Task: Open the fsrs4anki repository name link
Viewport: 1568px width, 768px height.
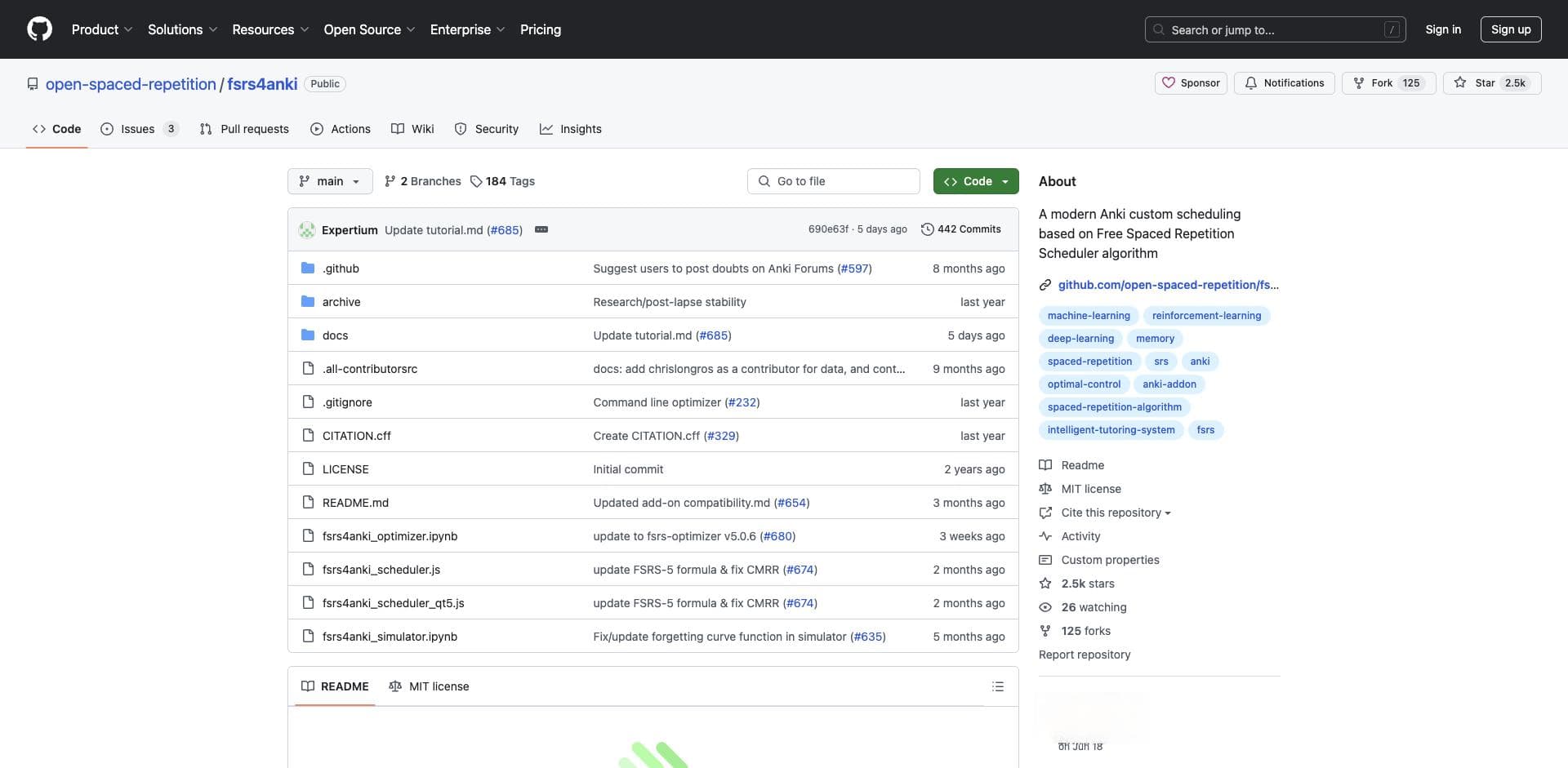Action: (262, 84)
